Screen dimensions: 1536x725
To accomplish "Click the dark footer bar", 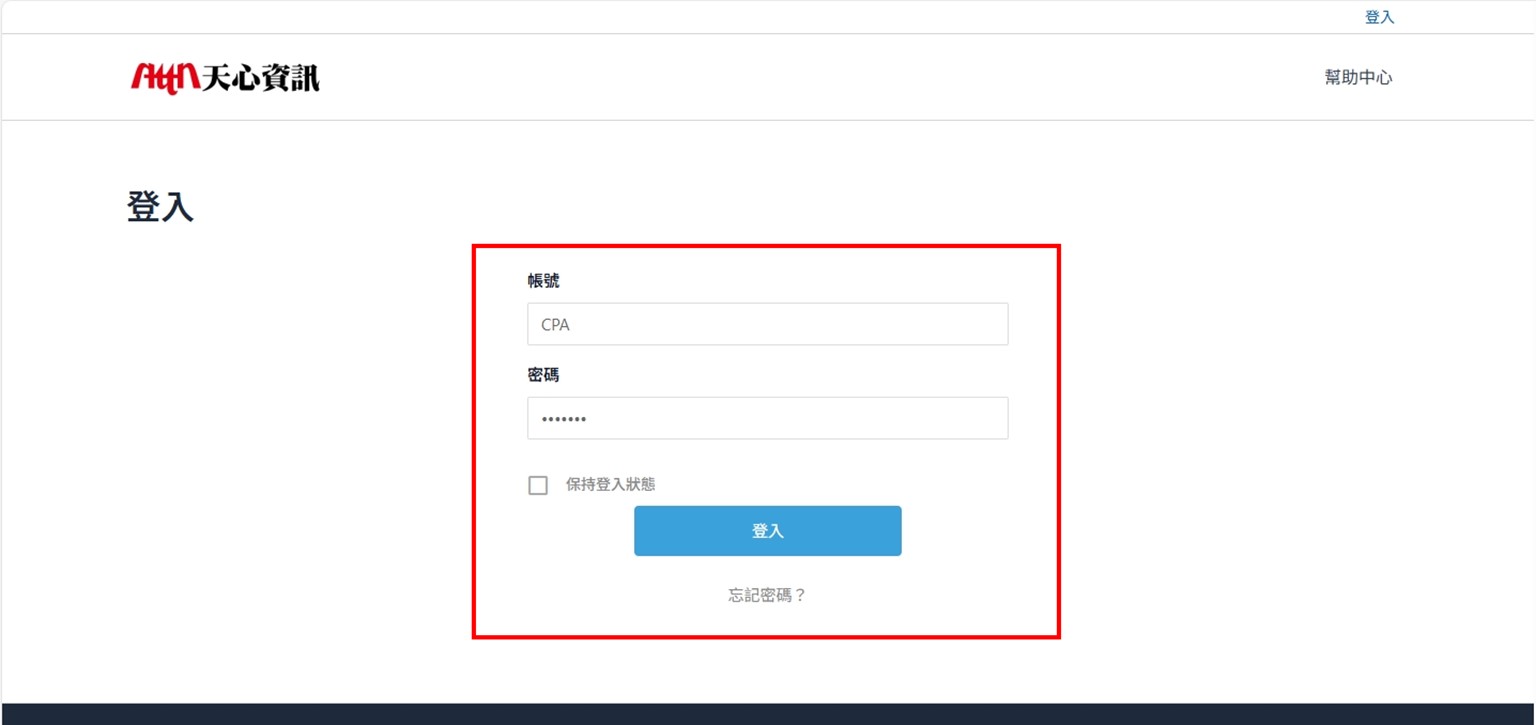I will pos(768,714).
